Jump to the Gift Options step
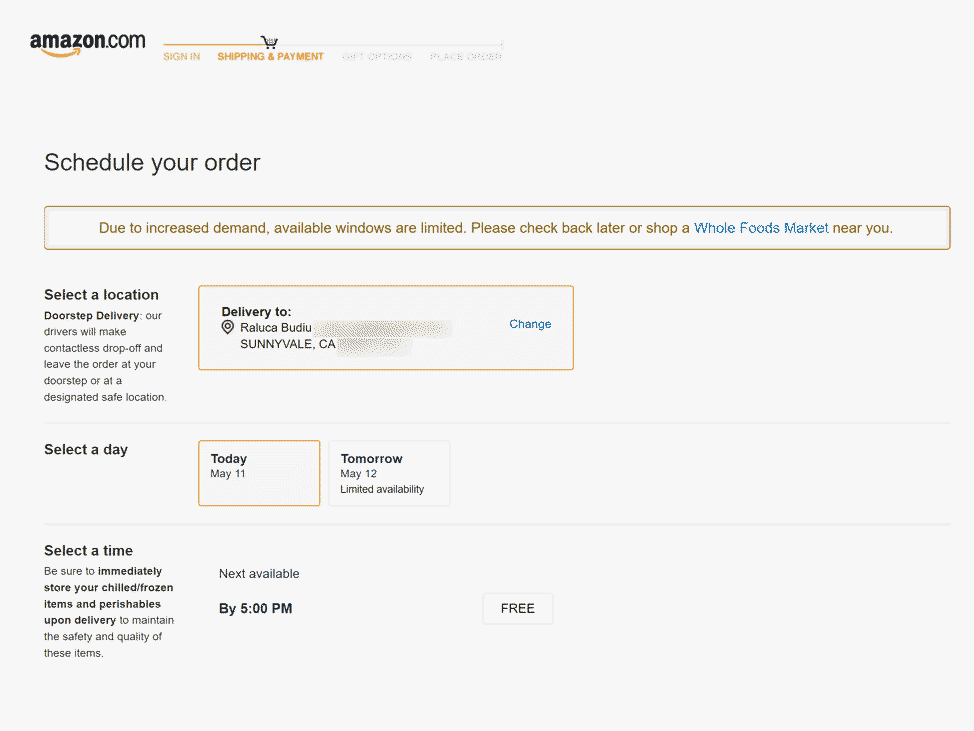974x731 pixels. [377, 57]
